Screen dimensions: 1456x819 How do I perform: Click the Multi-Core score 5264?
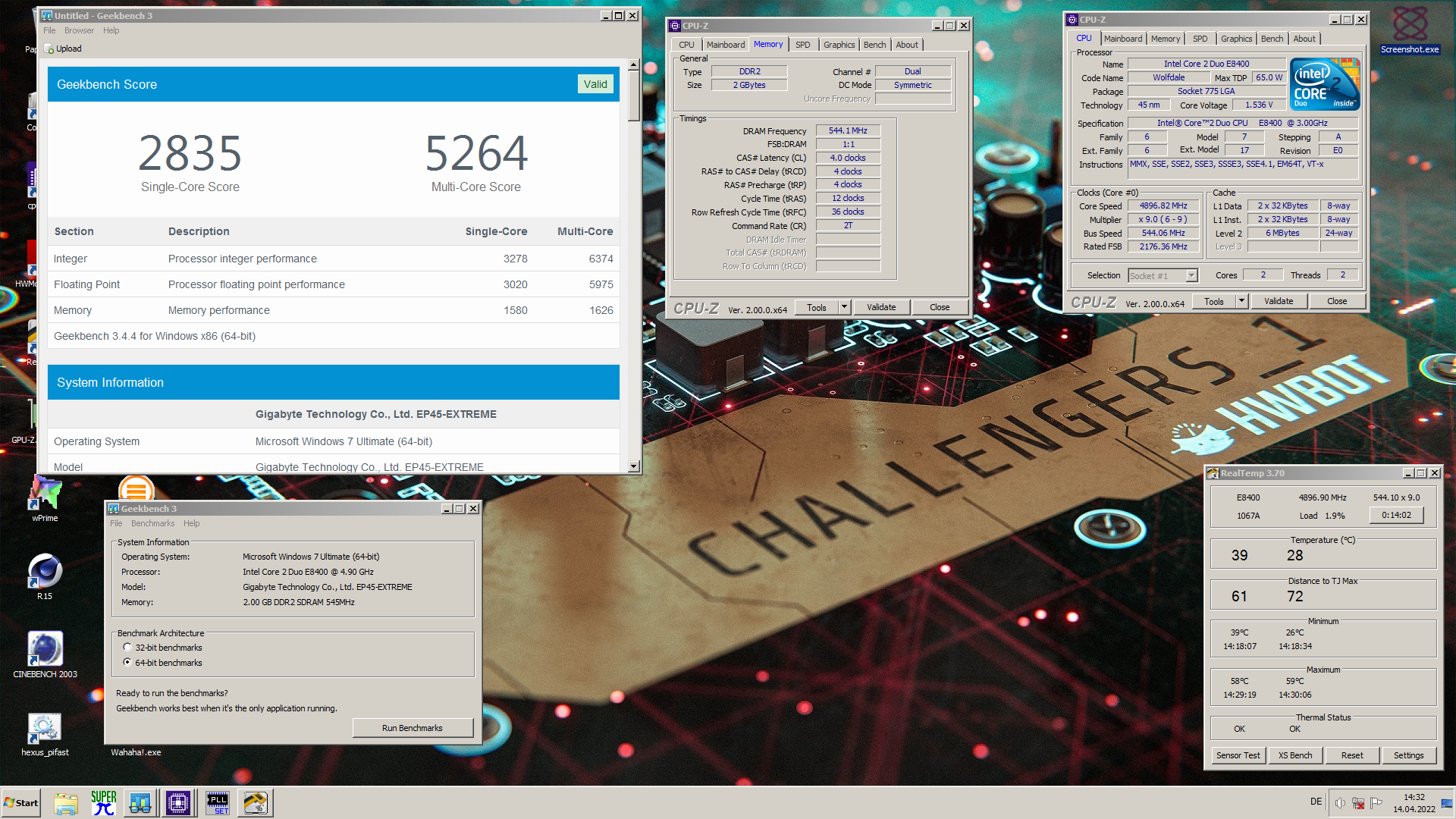(476, 153)
